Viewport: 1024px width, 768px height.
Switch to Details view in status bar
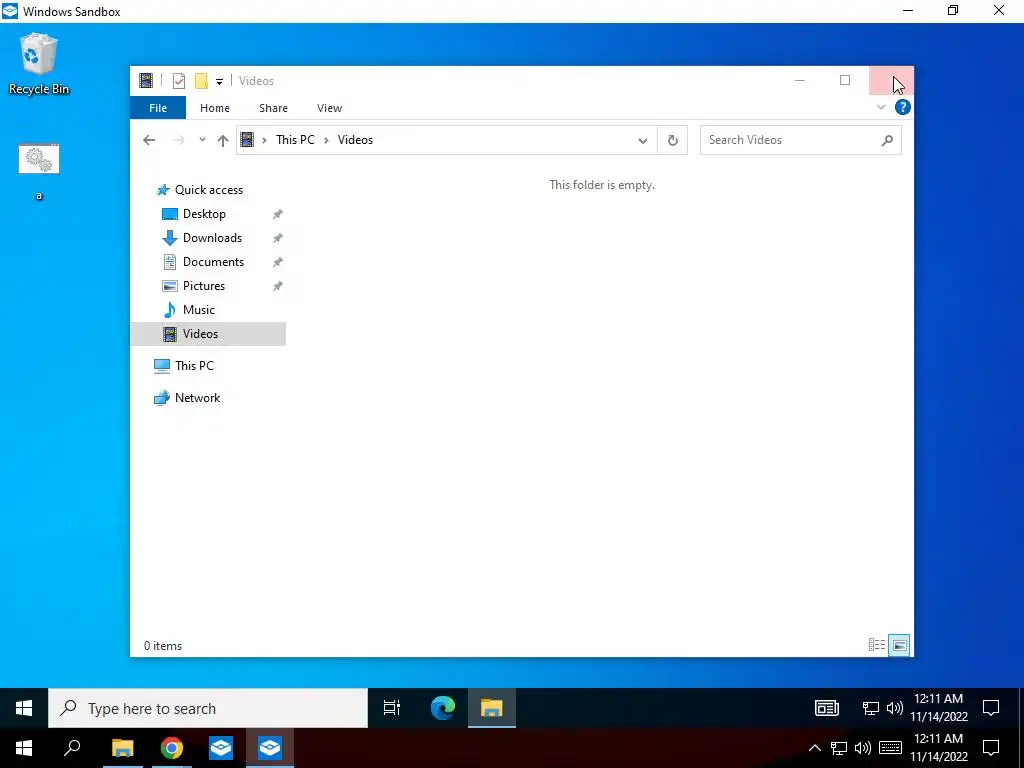pos(876,645)
